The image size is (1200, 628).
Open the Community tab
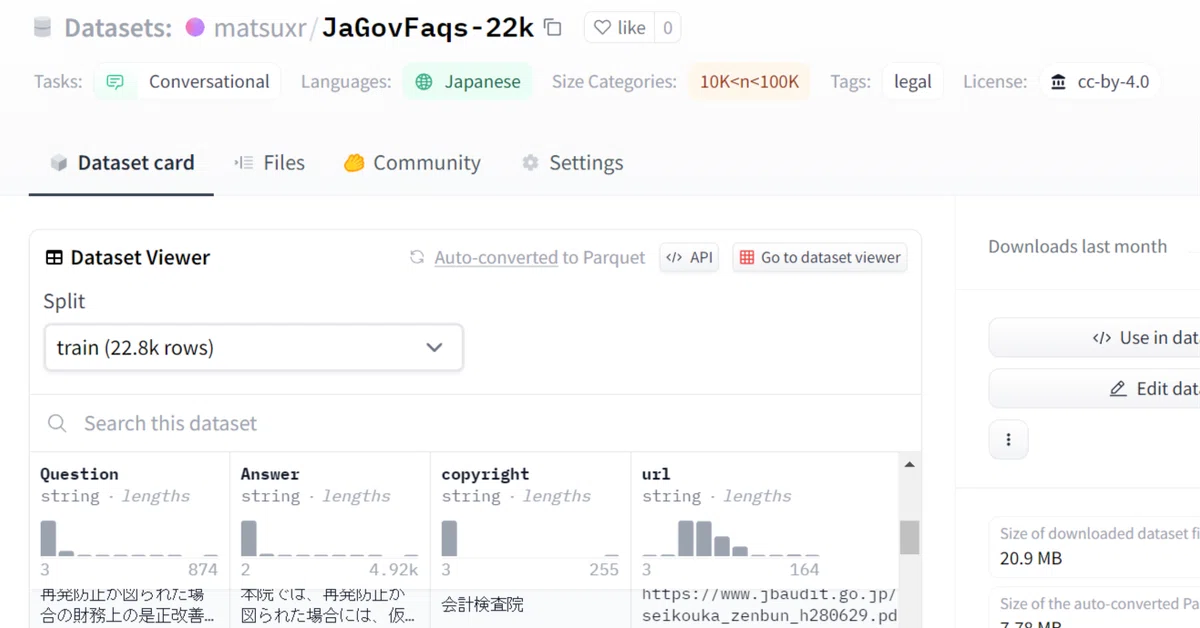coord(412,163)
